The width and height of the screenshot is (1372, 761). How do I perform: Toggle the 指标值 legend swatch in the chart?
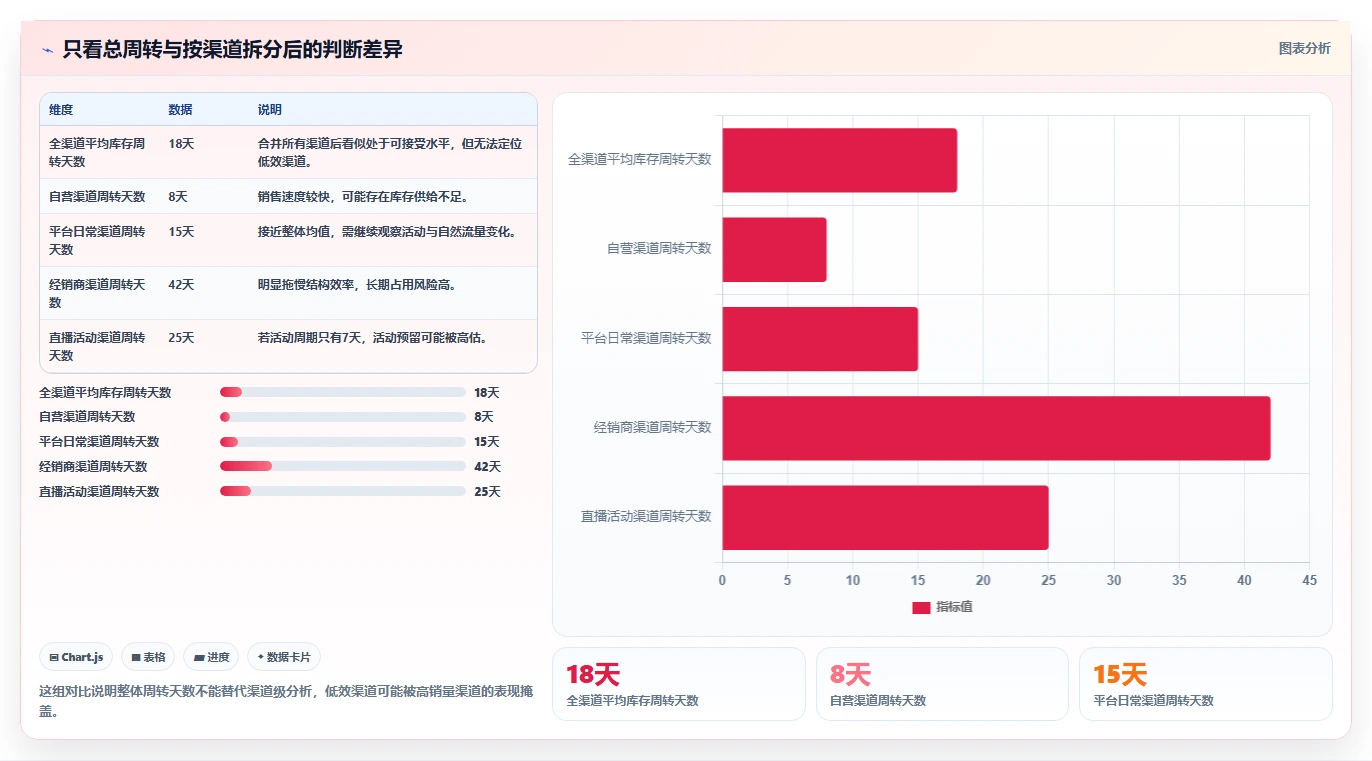[921, 608]
